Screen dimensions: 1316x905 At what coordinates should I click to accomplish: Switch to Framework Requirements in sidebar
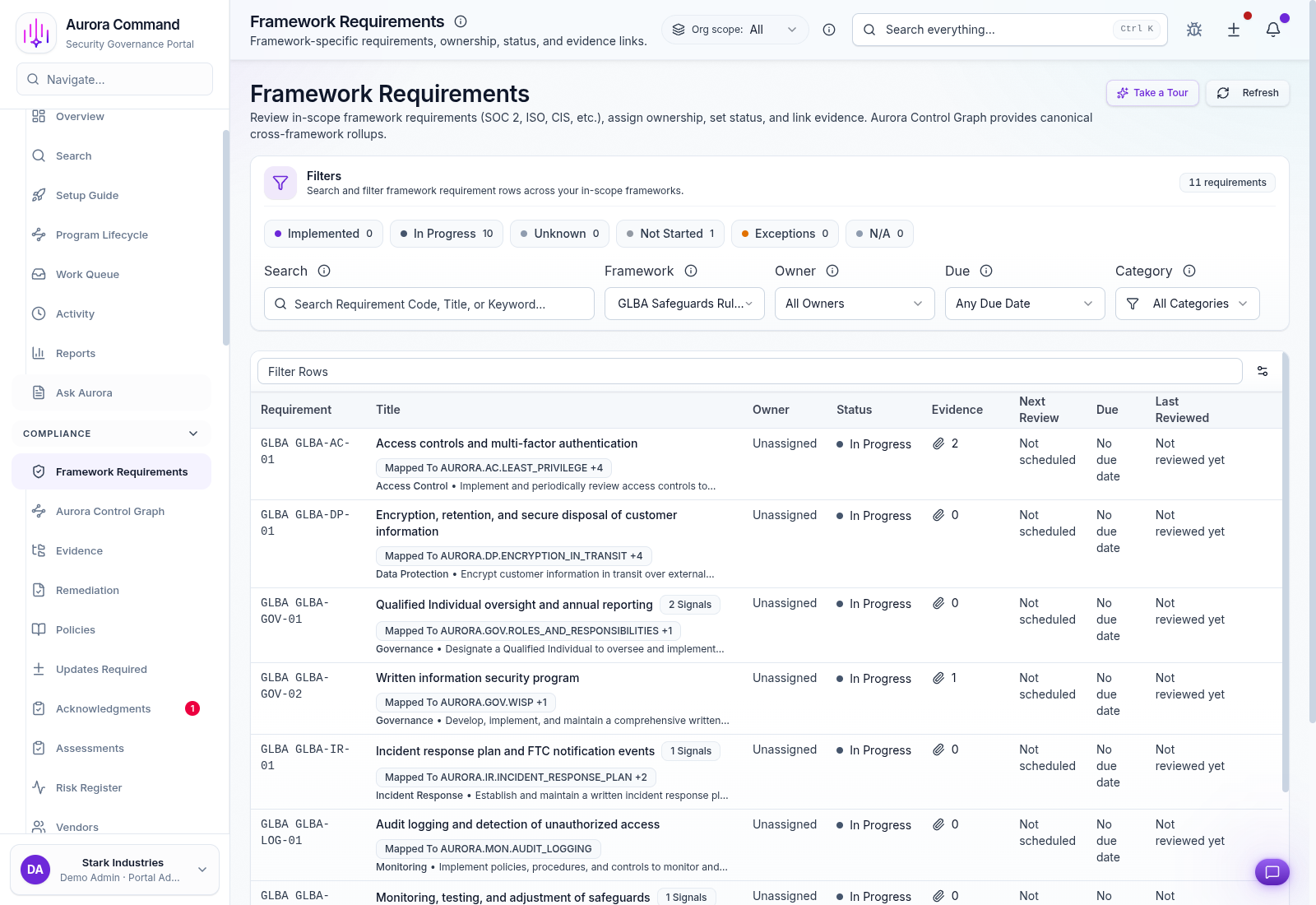point(120,471)
